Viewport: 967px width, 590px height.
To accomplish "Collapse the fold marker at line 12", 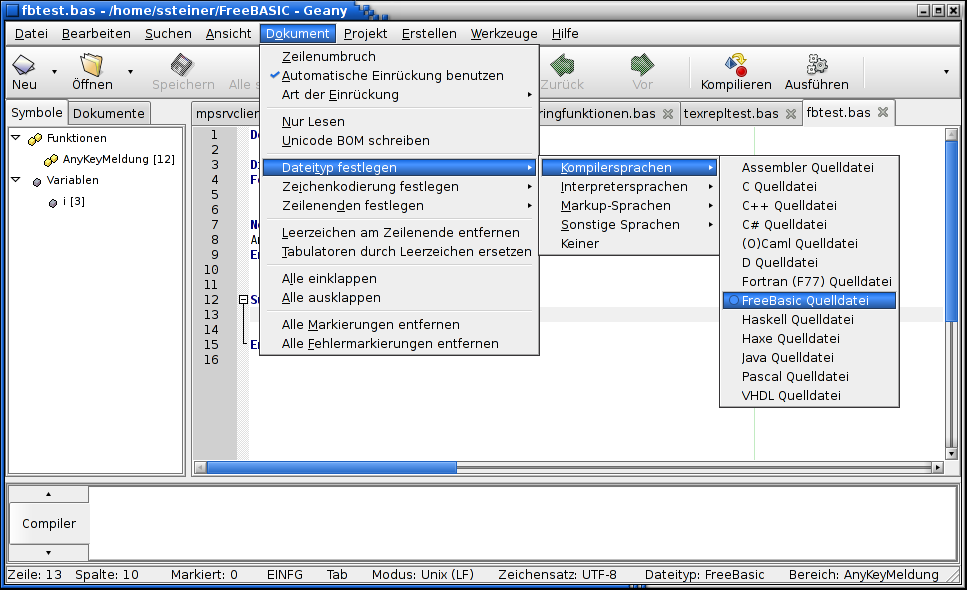I will (243, 300).
